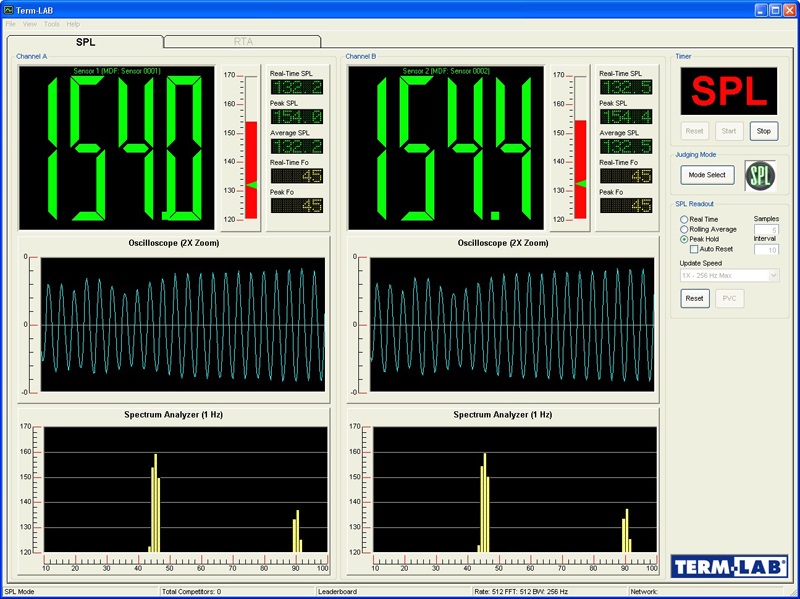Select the Real Time readout option
800x599 pixels.
tap(684, 219)
